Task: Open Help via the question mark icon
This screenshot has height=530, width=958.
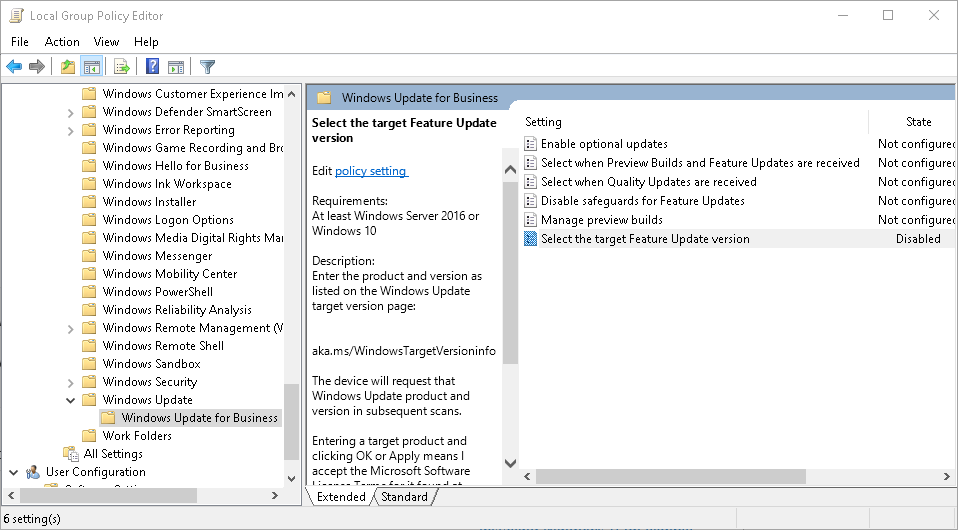Action: 152,67
